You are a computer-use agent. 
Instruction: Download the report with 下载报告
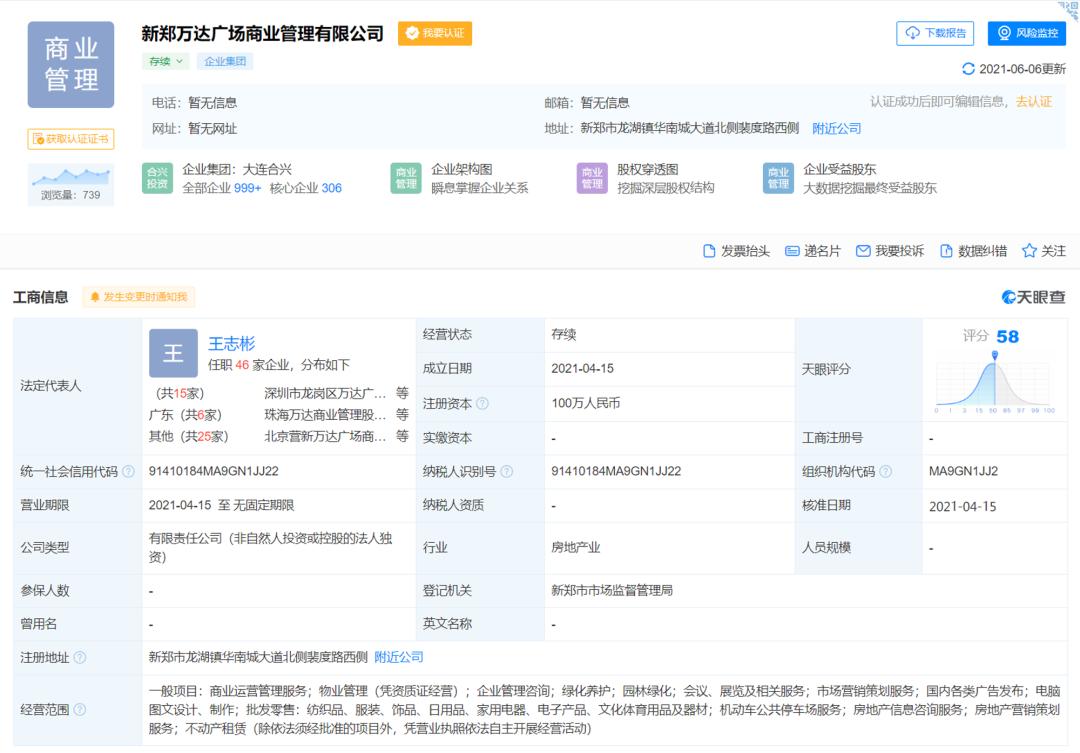click(x=935, y=33)
